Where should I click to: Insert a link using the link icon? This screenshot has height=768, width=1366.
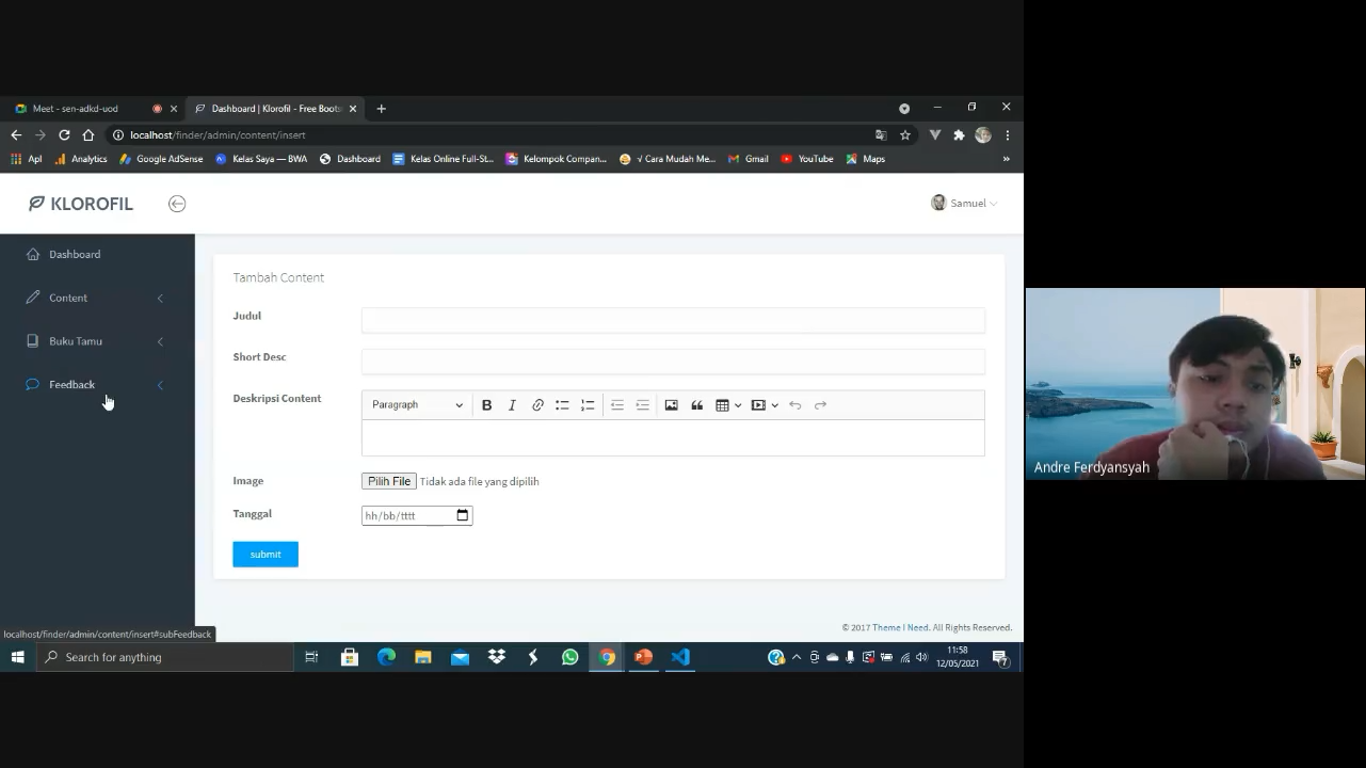(x=537, y=405)
